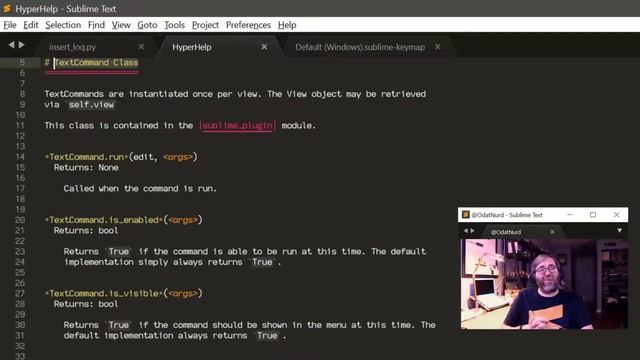Open the Edit menu

pos(31,25)
